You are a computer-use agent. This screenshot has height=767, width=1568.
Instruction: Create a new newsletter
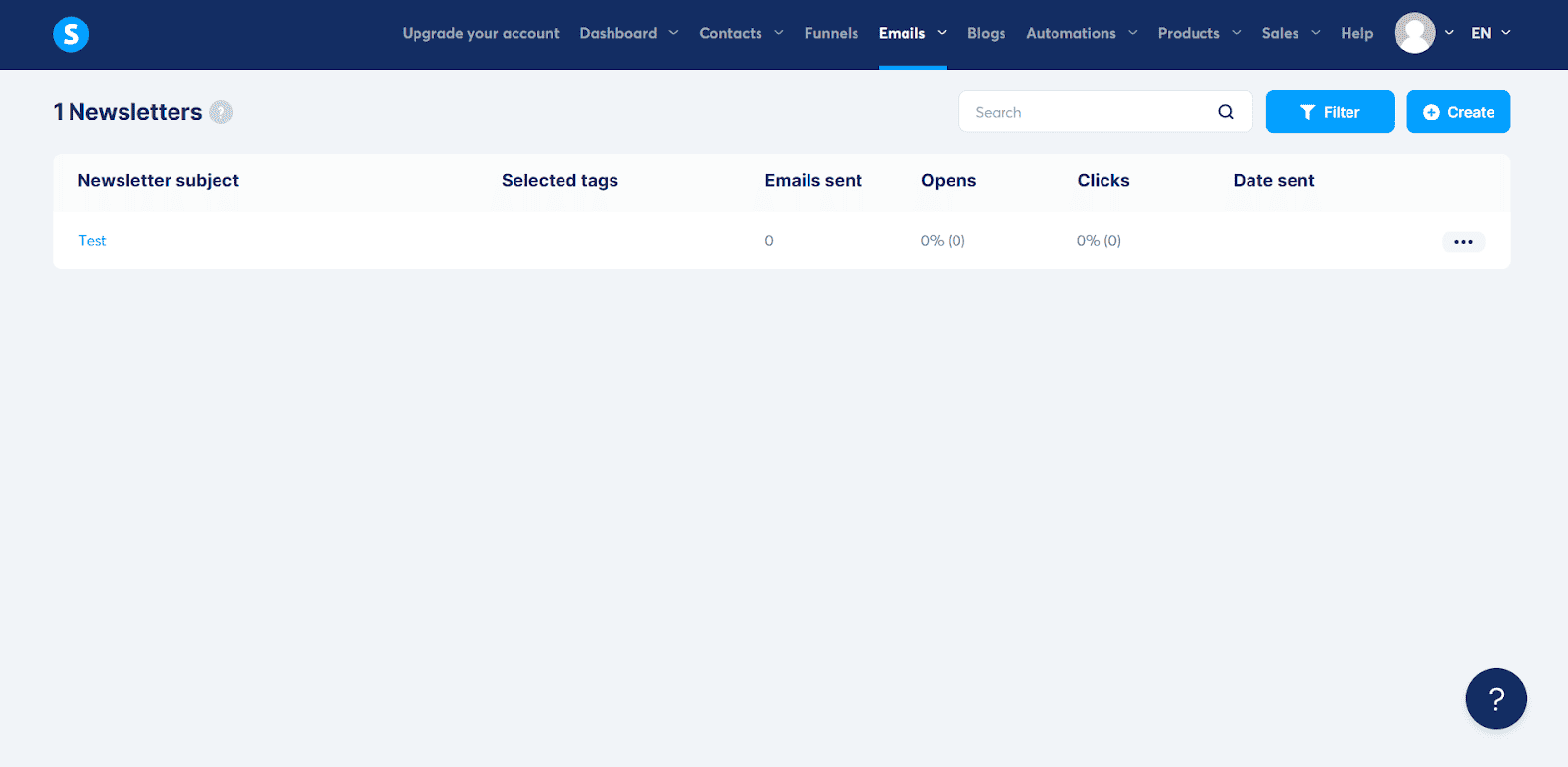click(1457, 112)
